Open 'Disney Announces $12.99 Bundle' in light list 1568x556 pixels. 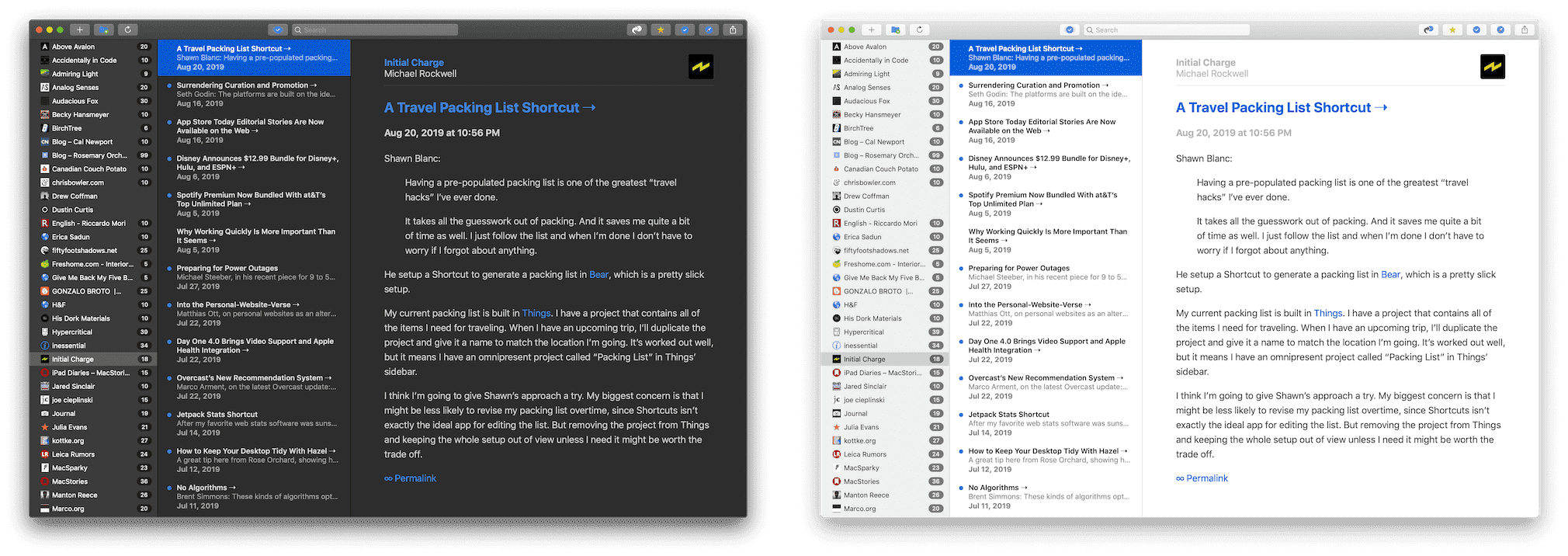[x=1046, y=167]
